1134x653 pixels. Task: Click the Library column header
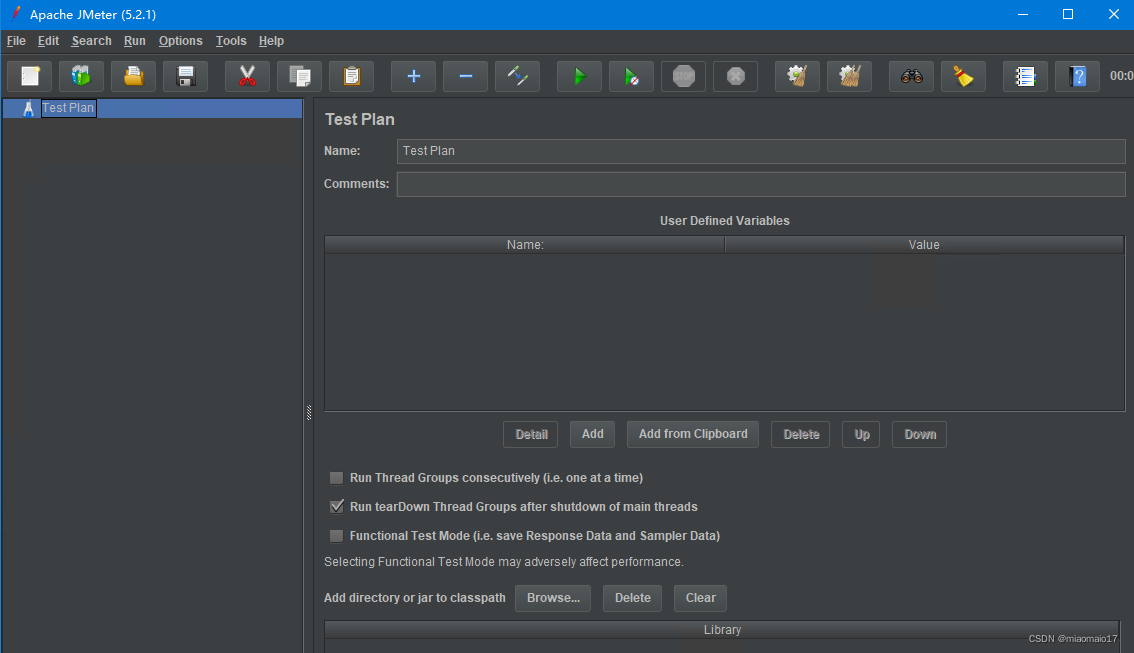(x=722, y=630)
